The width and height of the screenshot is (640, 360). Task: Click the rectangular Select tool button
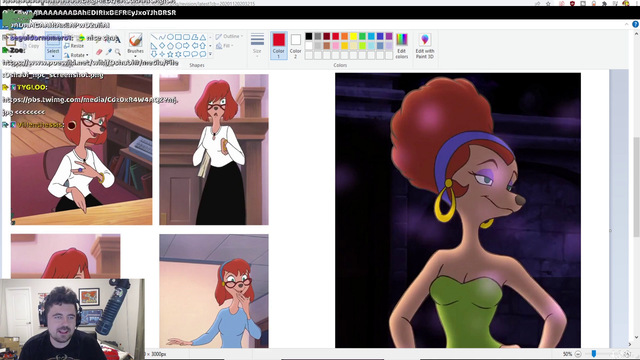click(53, 40)
